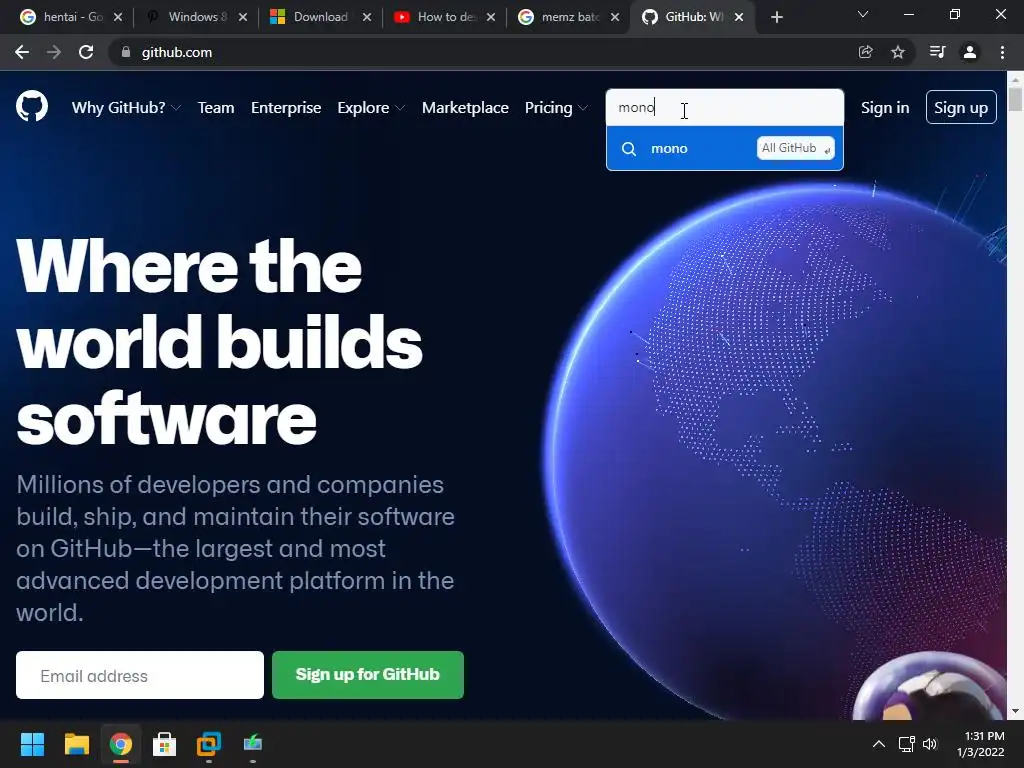Screen dimensions: 1024x768
Task: Open the clock and date panel
Action: click(982, 744)
